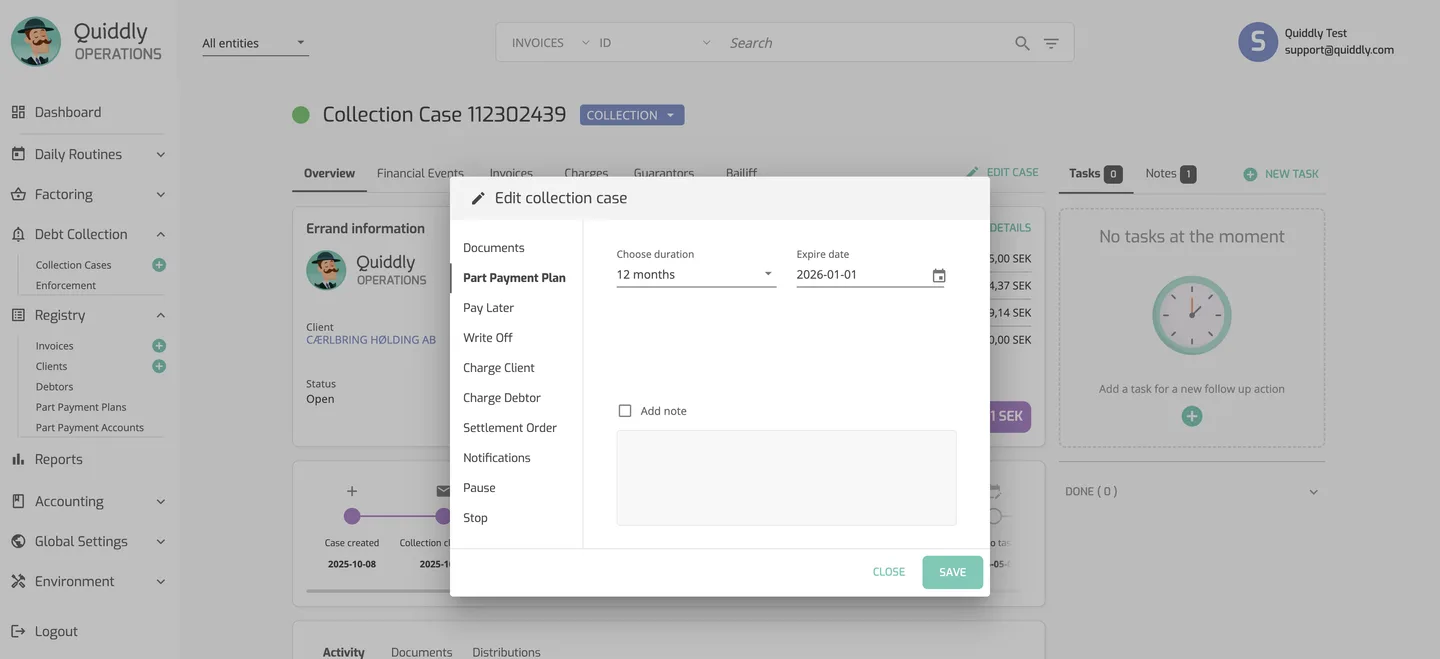Select Documents in edit dialog
The width and height of the screenshot is (1440, 659).
(494, 248)
